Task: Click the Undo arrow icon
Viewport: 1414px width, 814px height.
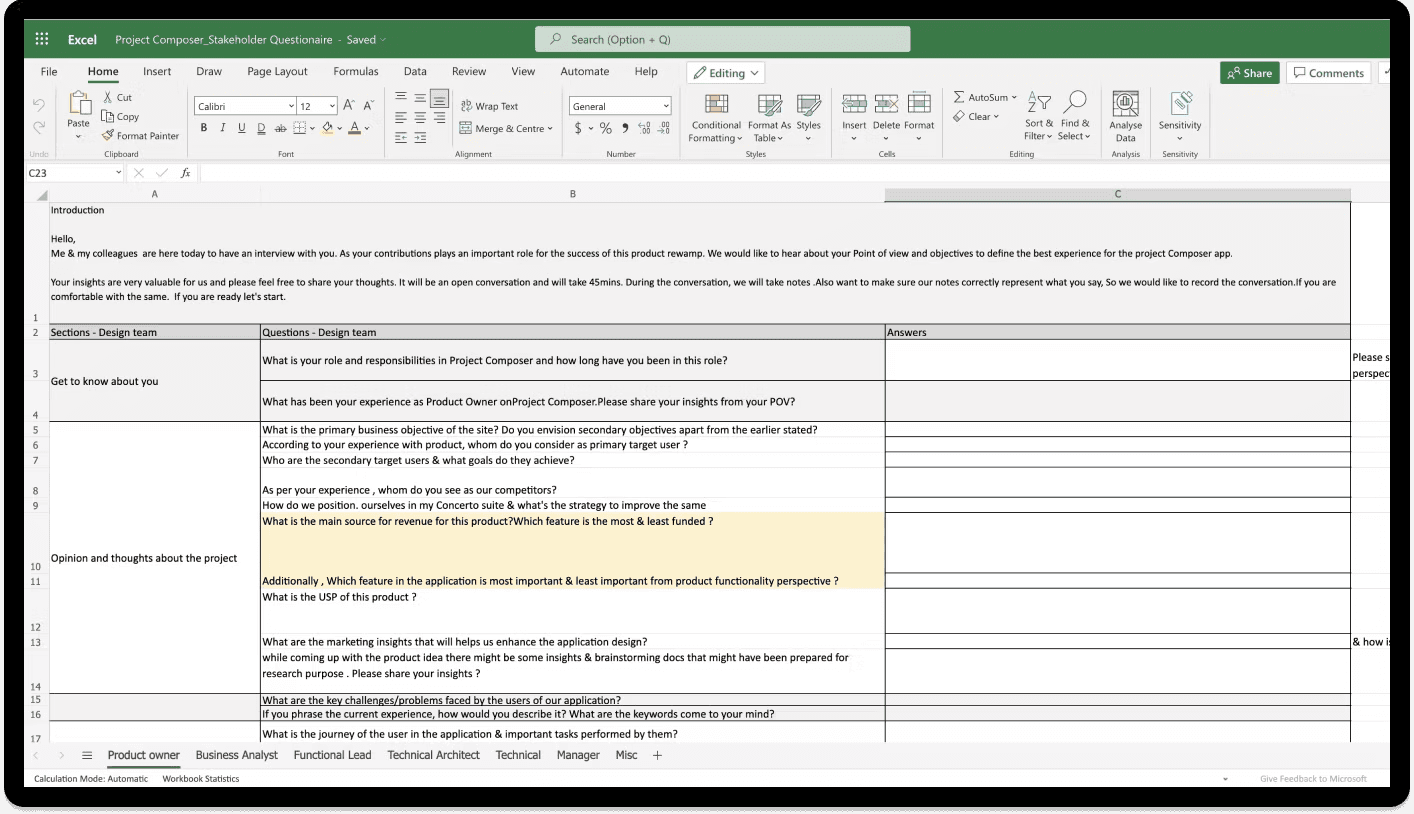Action: [x=39, y=104]
